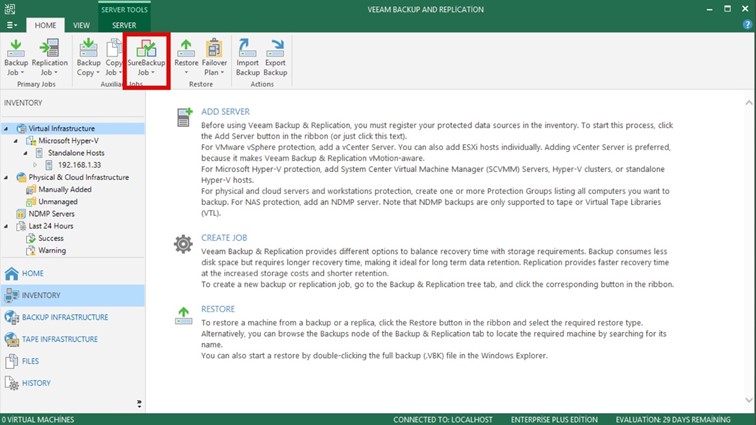Click the Home house icon in navigation
This screenshot has width=756, height=425.
click(x=12, y=274)
